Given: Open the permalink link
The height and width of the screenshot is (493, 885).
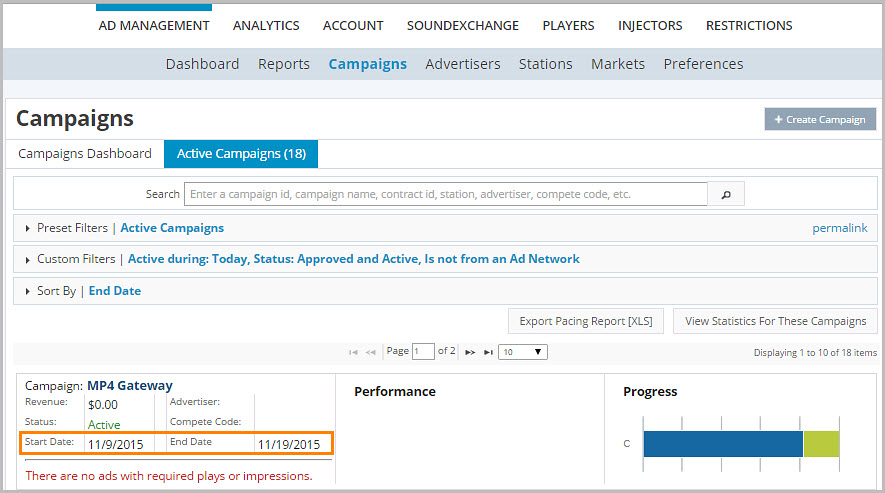Looking at the screenshot, I should (x=839, y=228).
